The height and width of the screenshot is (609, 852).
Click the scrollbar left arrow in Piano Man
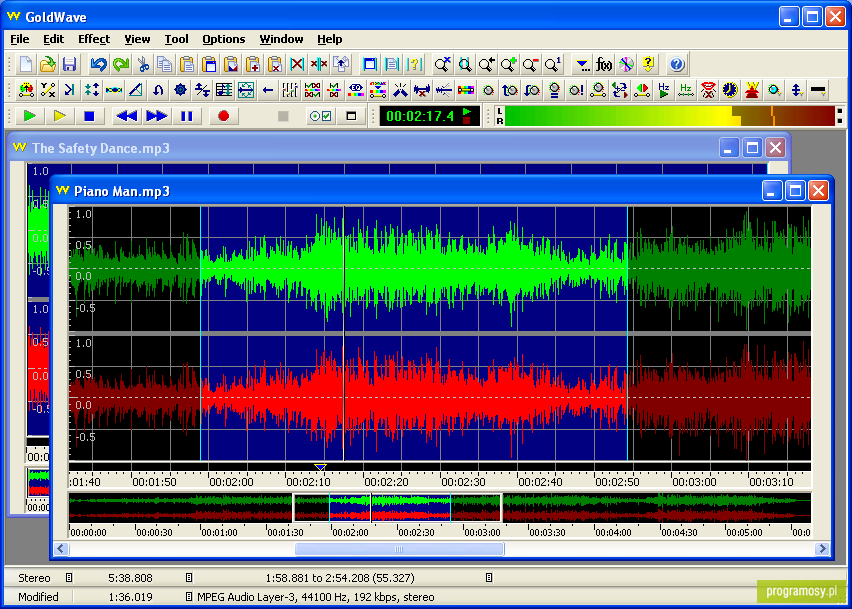click(x=61, y=549)
